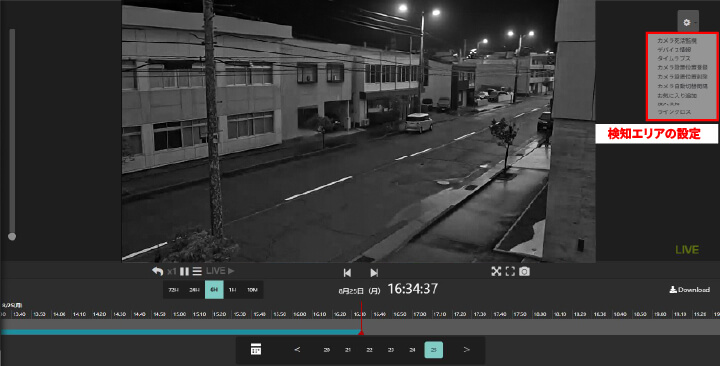Select カメラ死活監視 from settings menu
Image resolution: width=720 pixels, height=366 pixels.
click(677, 41)
